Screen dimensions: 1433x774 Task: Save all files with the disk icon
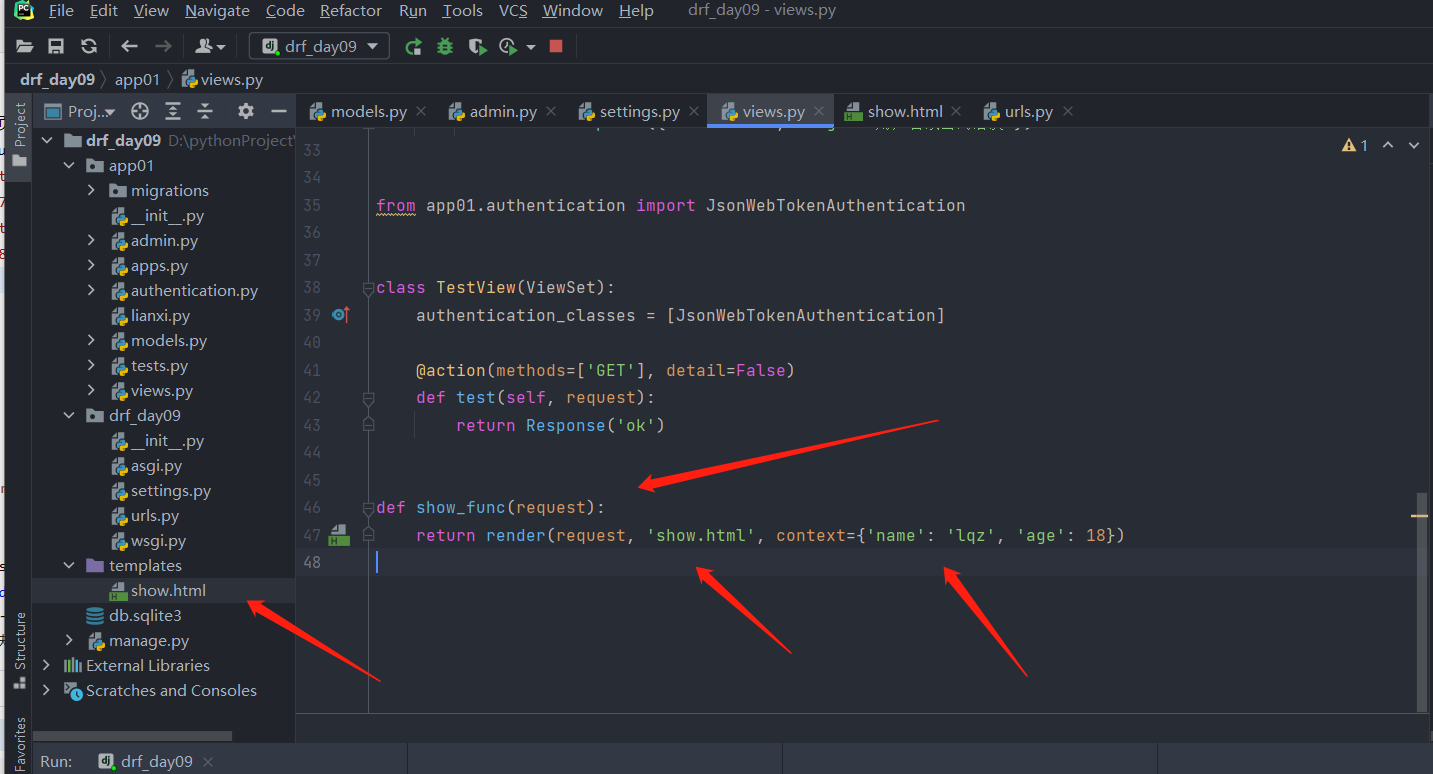[x=56, y=46]
